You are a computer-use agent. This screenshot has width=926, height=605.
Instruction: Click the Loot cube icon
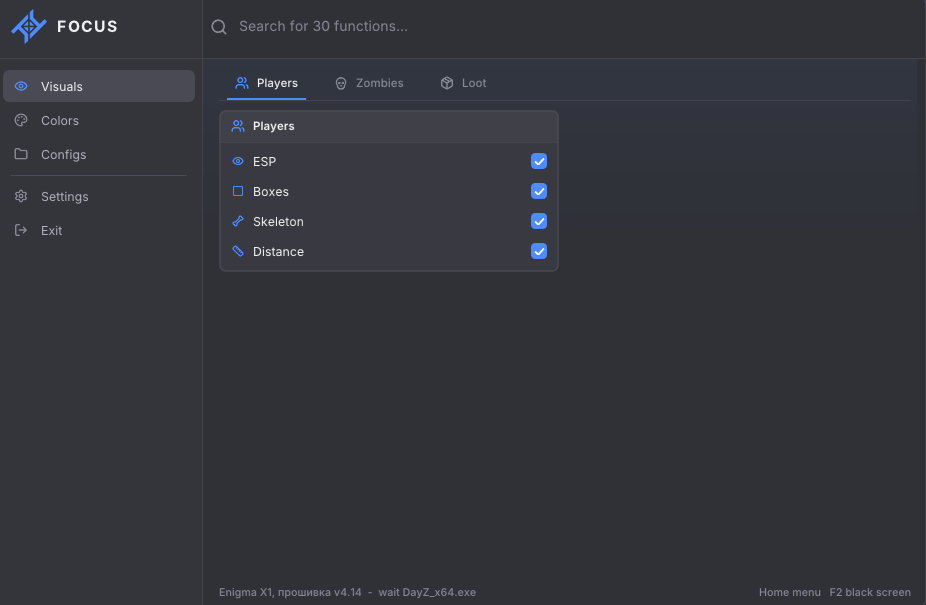point(447,83)
